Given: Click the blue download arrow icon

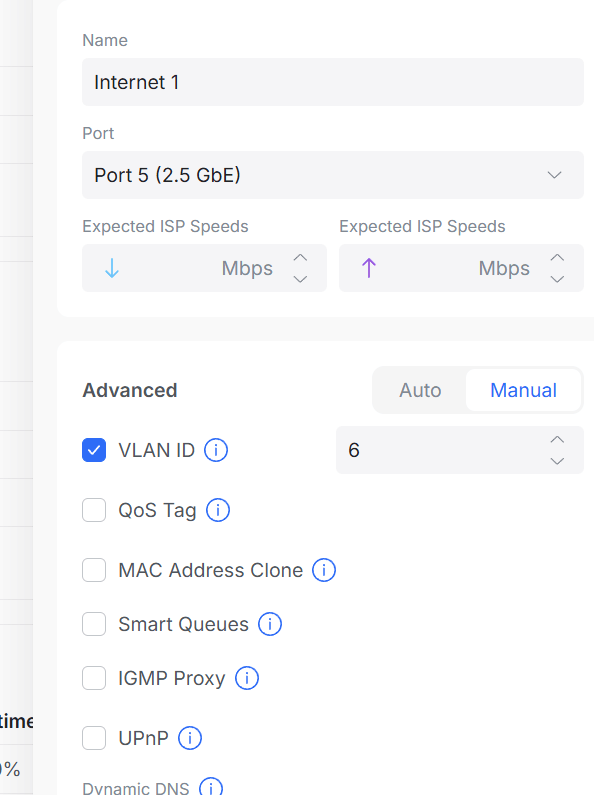Looking at the screenshot, I should 112,268.
